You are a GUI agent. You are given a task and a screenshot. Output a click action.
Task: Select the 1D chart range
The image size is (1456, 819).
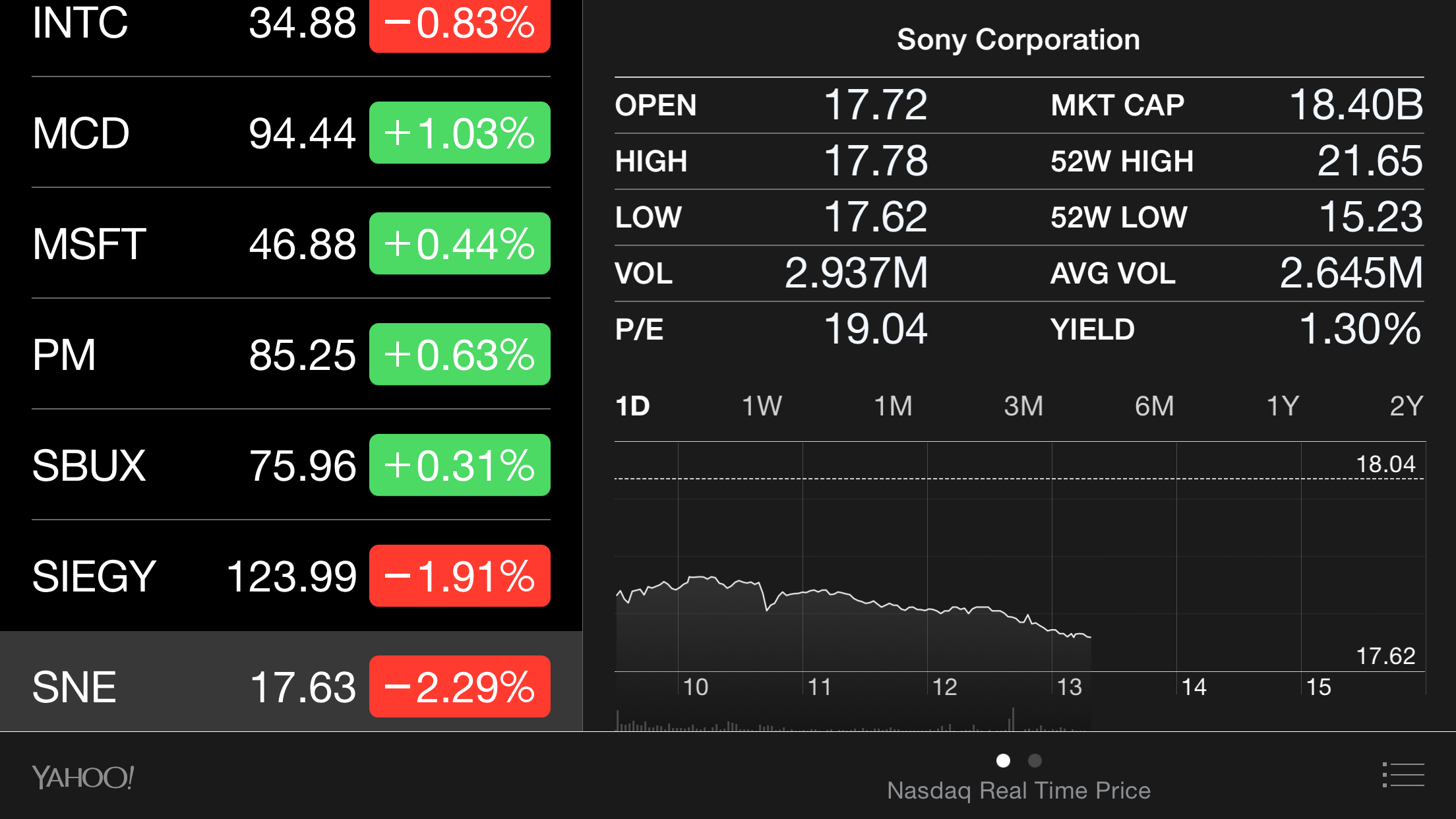point(632,406)
